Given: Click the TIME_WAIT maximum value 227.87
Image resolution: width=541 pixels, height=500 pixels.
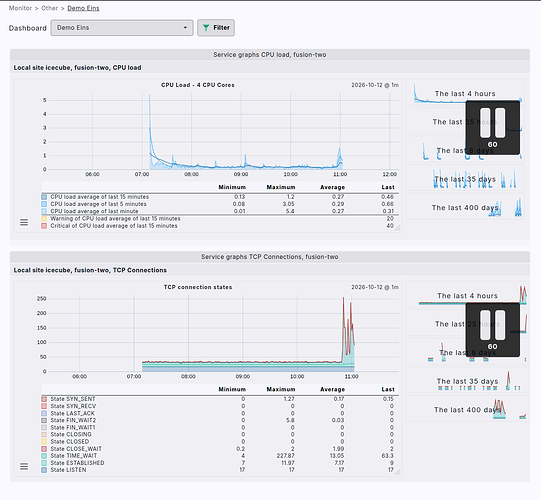Looking at the screenshot, I should click(x=286, y=456).
